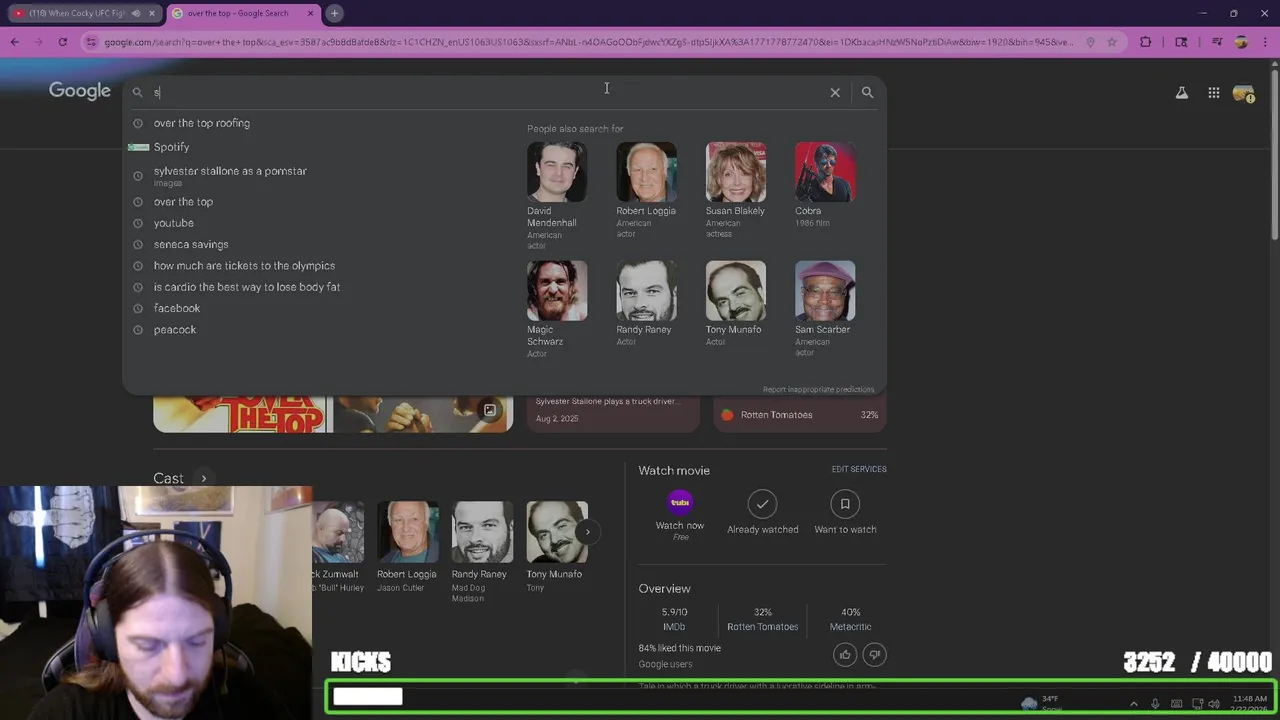
Task: Toggle Want to watch bookmark
Action: pyautogui.click(x=845, y=504)
